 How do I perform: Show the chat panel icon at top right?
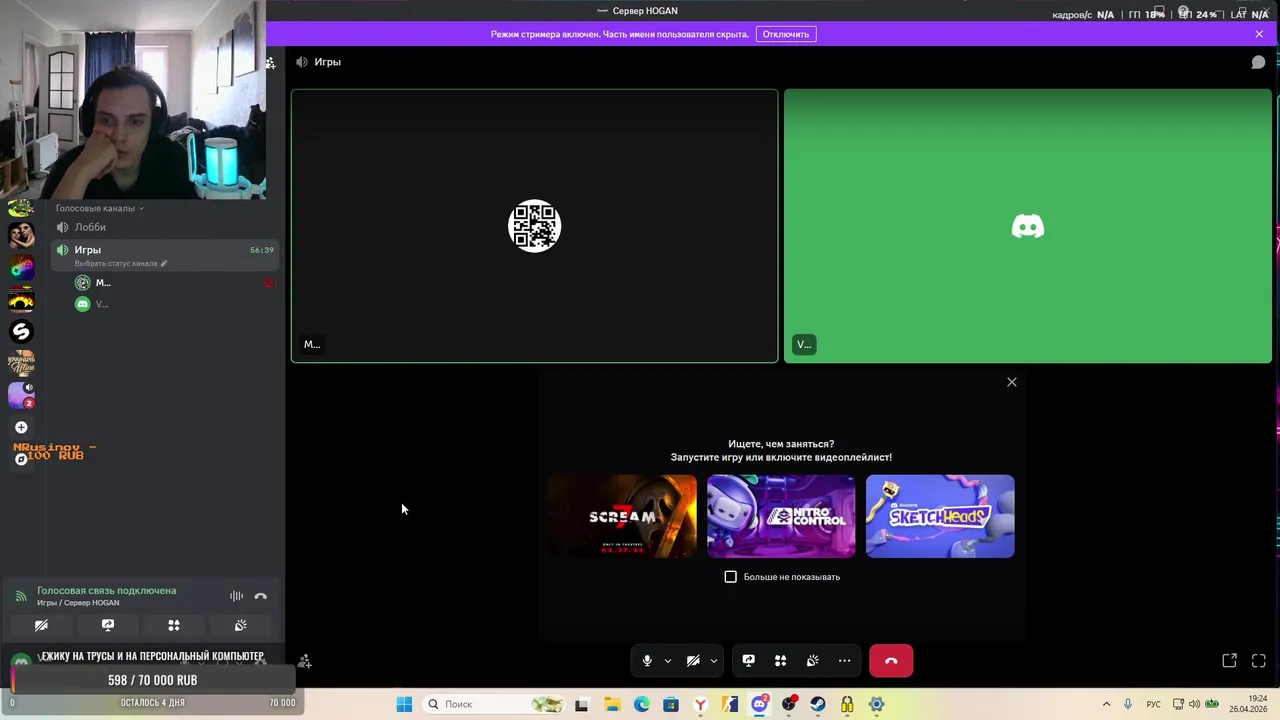click(x=1258, y=62)
